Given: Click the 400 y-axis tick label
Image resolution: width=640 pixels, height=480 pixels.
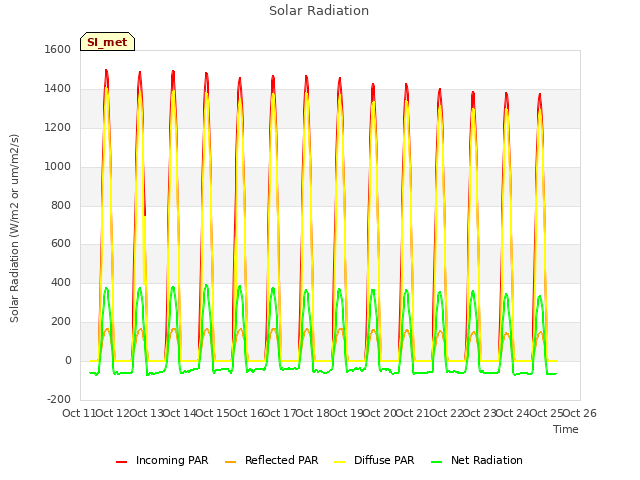Looking at the screenshot, I should (61, 282).
